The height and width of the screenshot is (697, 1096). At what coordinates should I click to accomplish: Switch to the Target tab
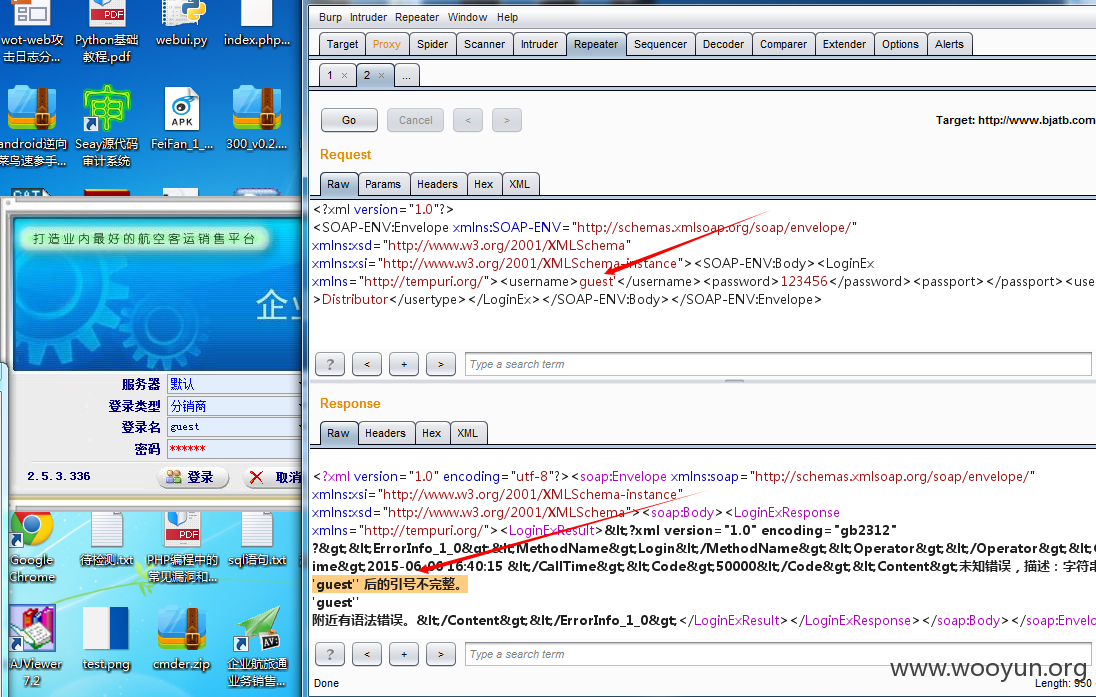(x=342, y=44)
